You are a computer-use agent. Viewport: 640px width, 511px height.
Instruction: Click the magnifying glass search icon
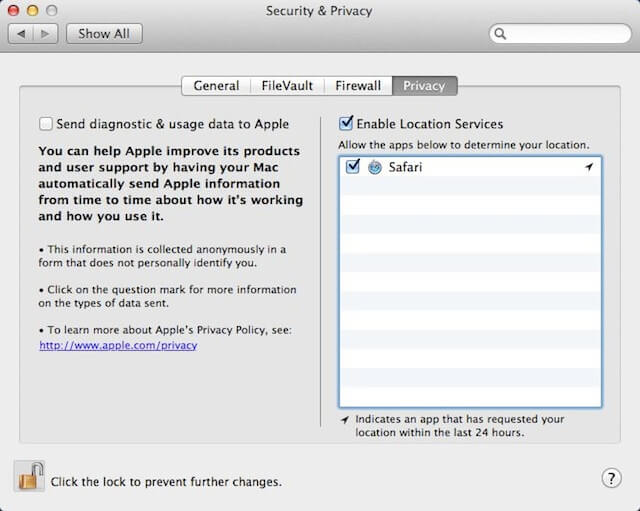(x=500, y=33)
